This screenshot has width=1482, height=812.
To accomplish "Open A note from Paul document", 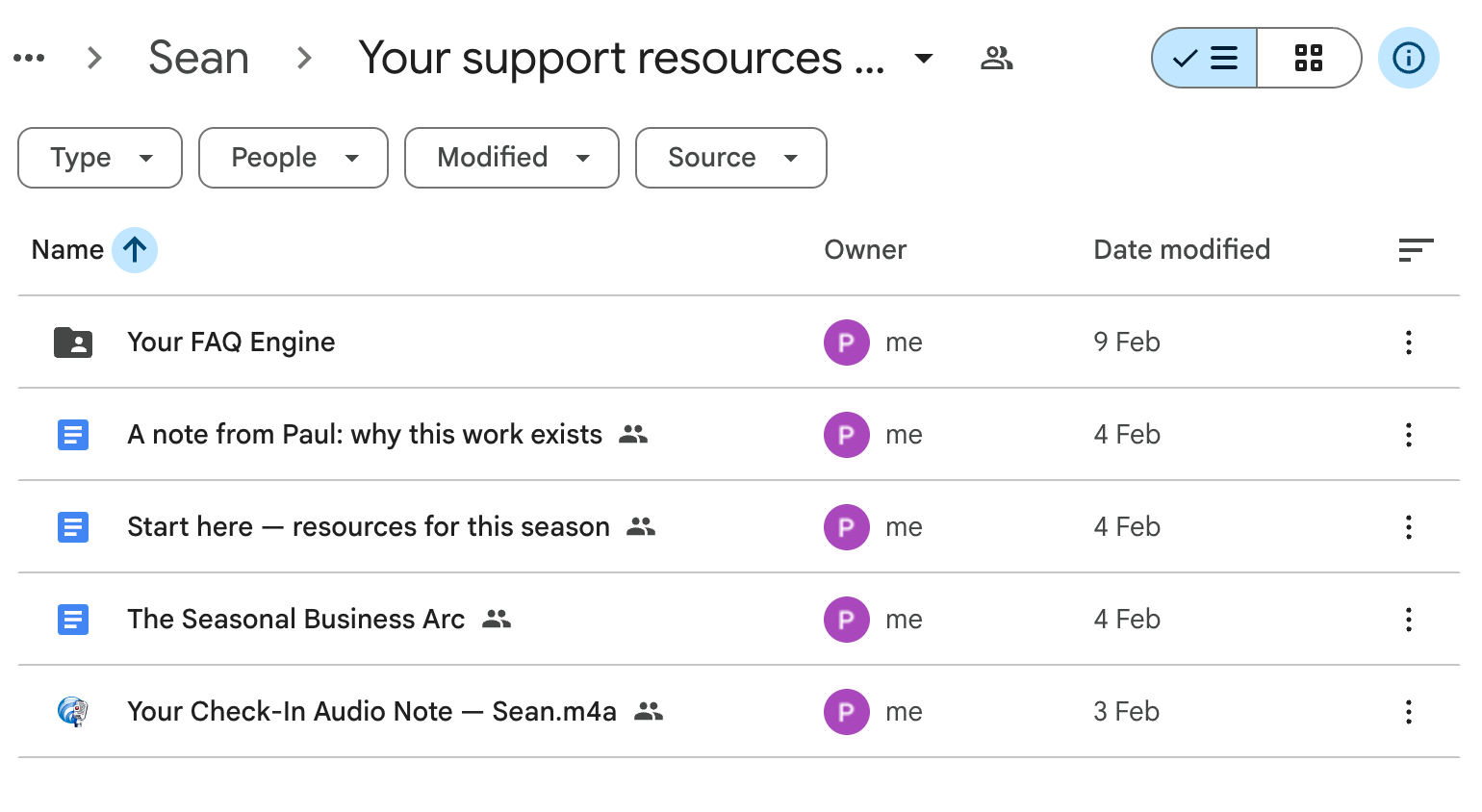I will pos(365,435).
